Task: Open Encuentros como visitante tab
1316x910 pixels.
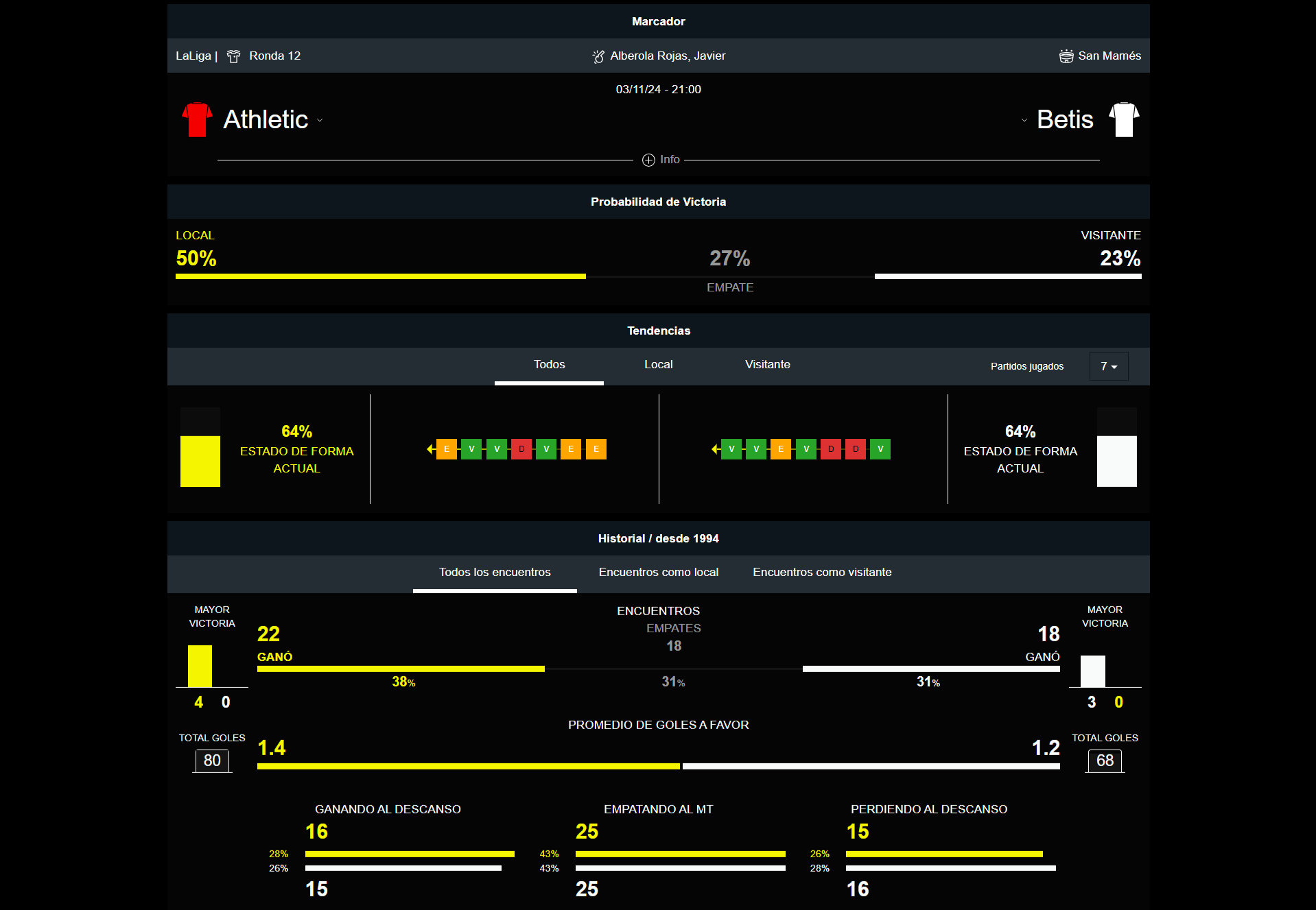Action: pyautogui.click(x=821, y=573)
